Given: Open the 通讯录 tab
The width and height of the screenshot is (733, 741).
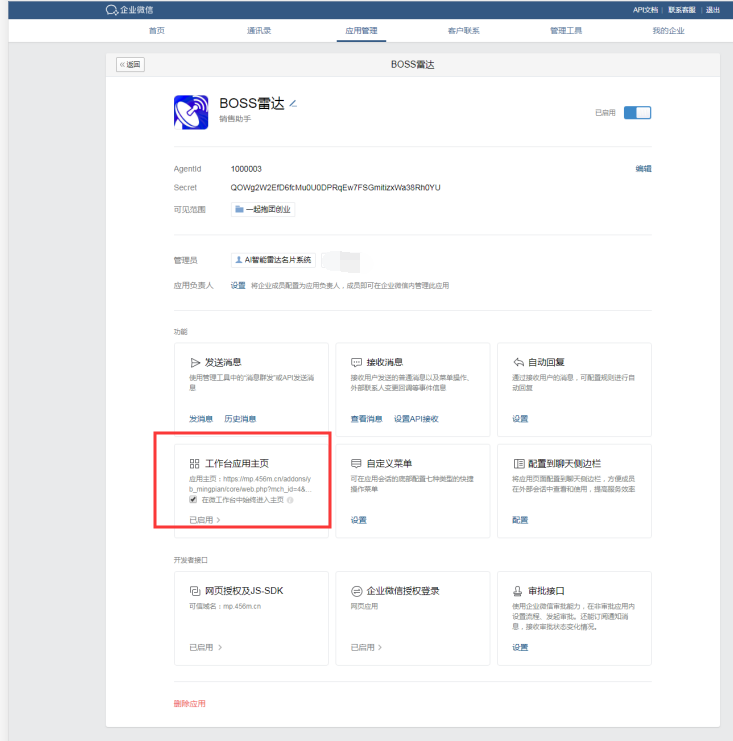Looking at the screenshot, I should (259, 31).
